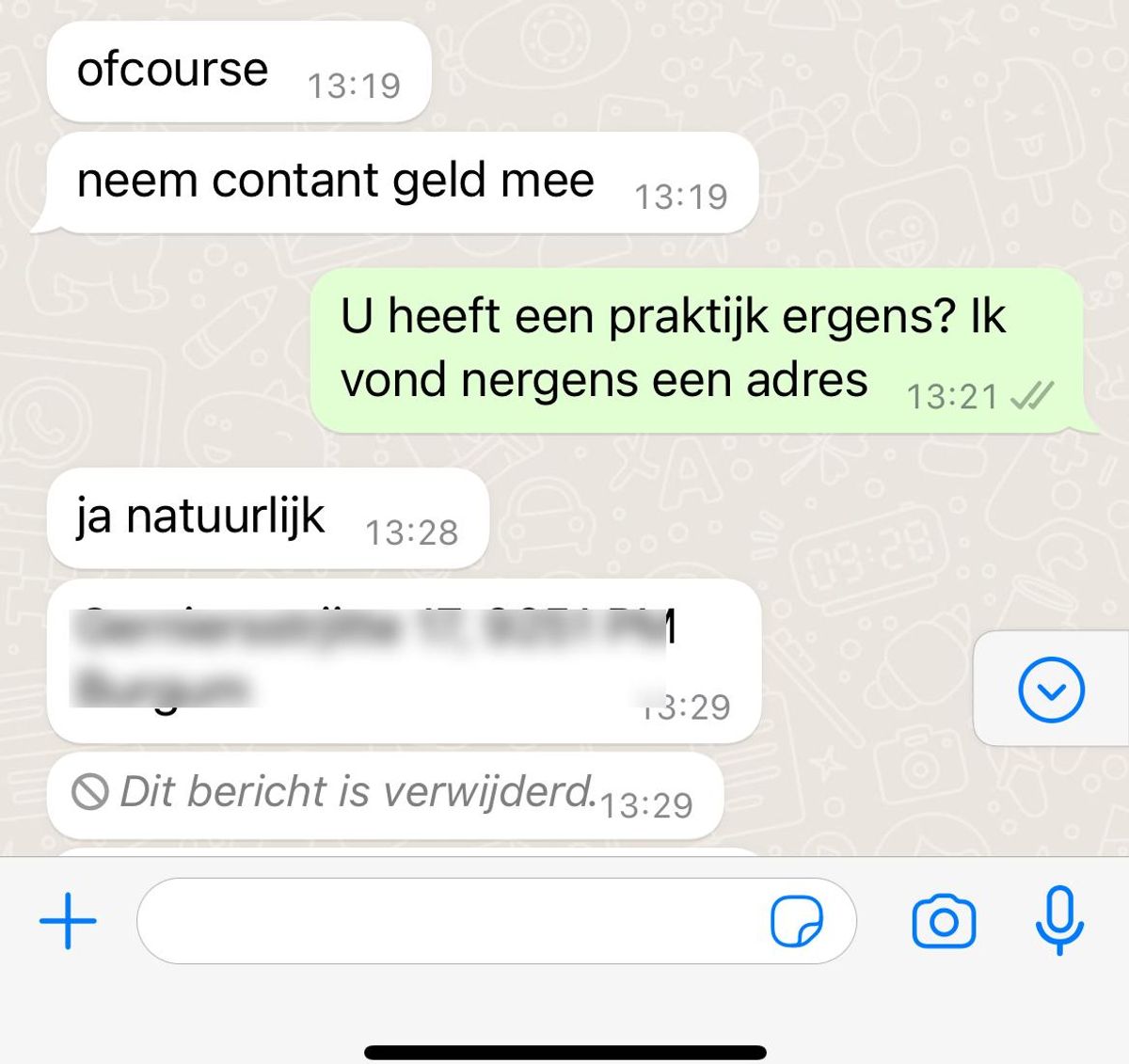The height and width of the screenshot is (1064, 1129).
Task: Tap the microphone voice message icon
Action: tap(1059, 920)
